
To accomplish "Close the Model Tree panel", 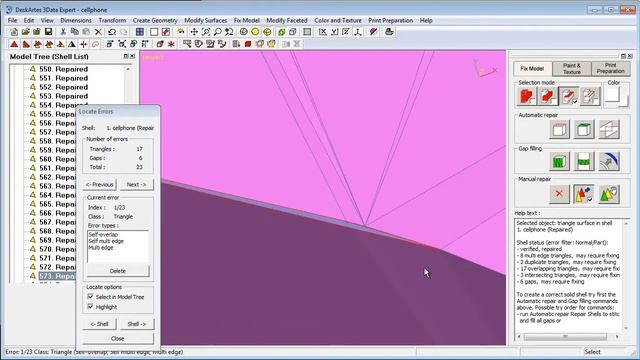I will click(133, 56).
